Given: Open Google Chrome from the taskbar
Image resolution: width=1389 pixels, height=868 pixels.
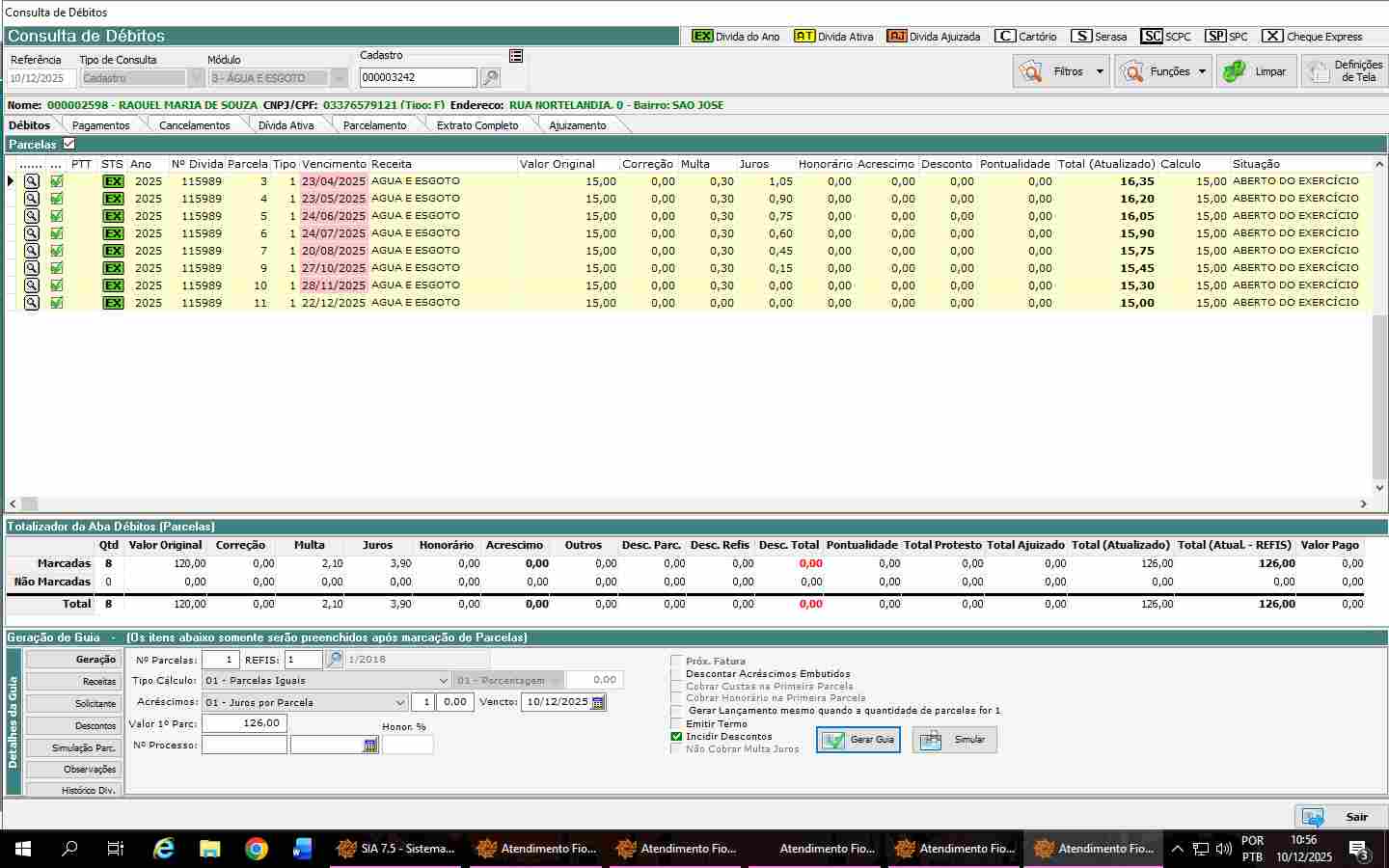Looking at the screenshot, I should coord(256,849).
